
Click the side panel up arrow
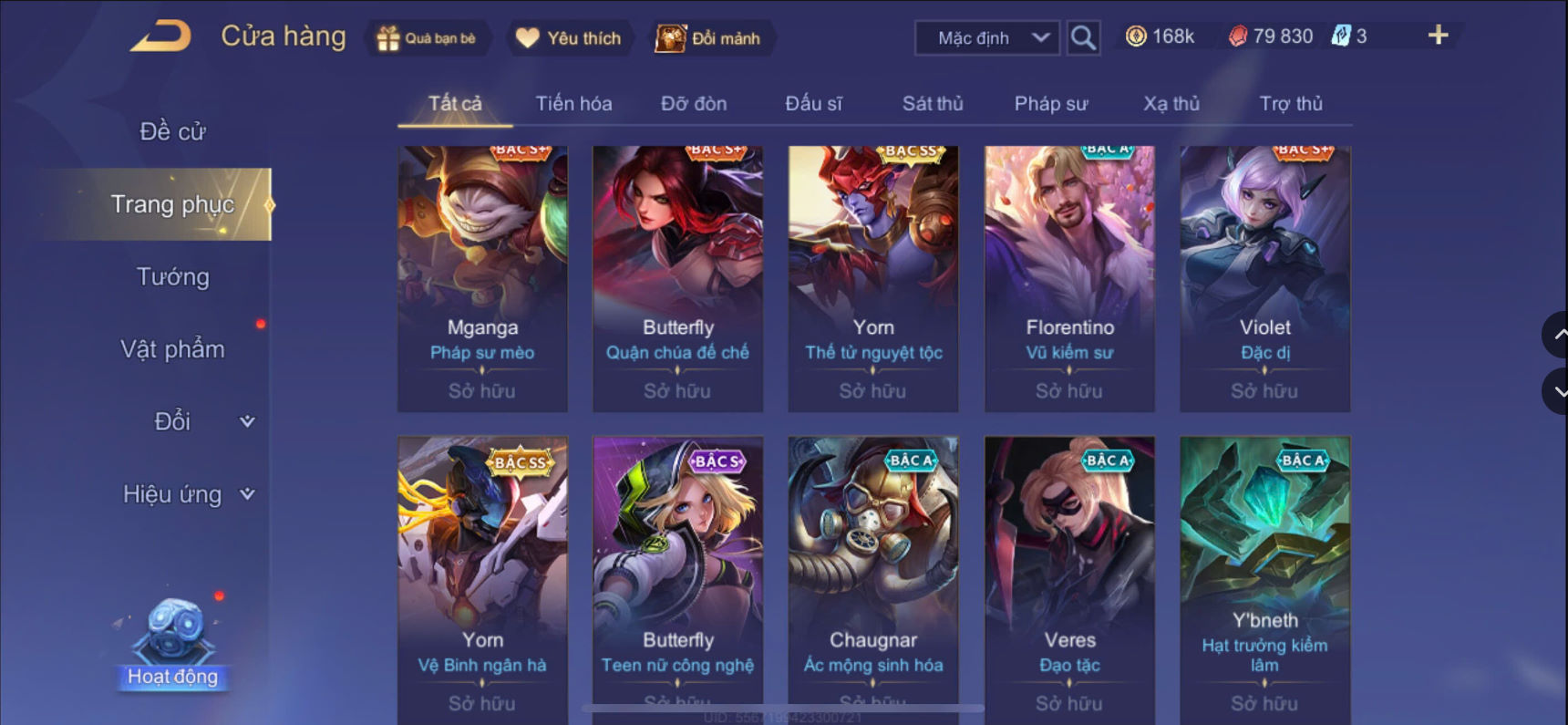(1556, 335)
